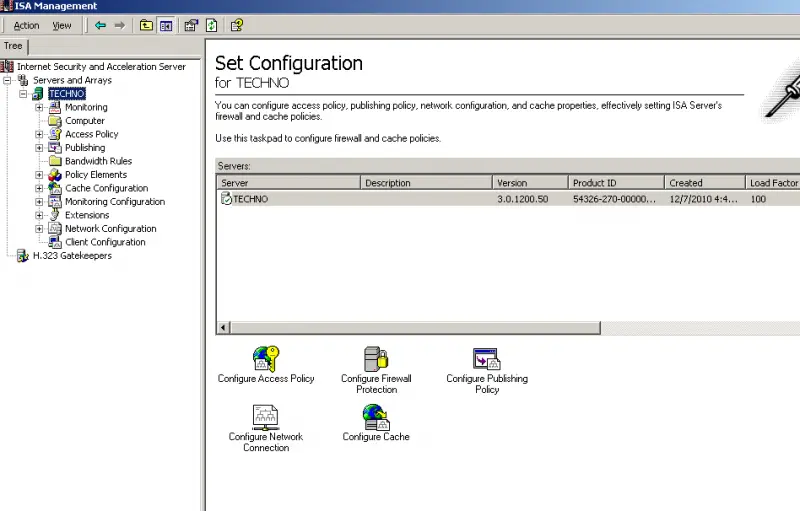This screenshot has width=800, height=511.
Task: Sort by the Product ID column header
Action: tap(616, 183)
